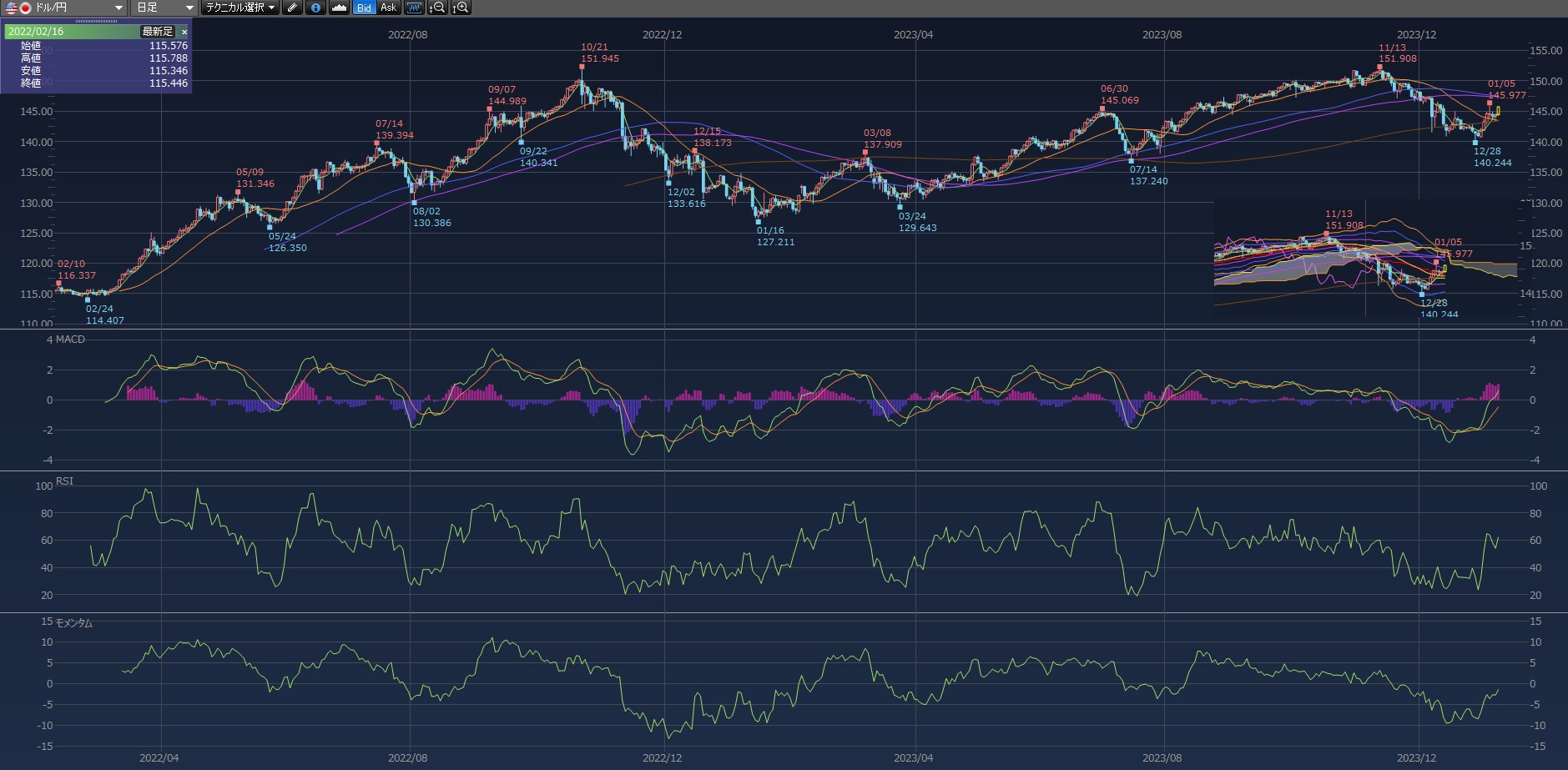Viewport: 1568px width, 770px height.
Task: Click the モメンタム momentum panel label
Action: pyautogui.click(x=74, y=623)
